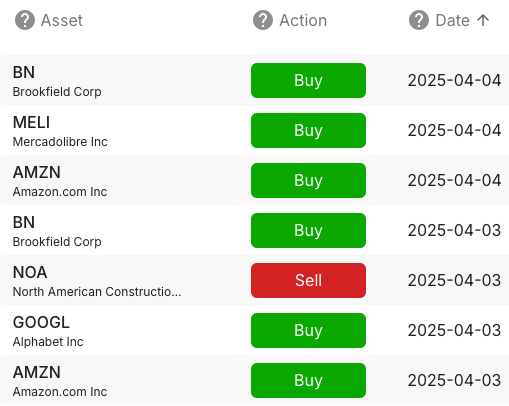Select the BN ticker in the 2025-04-03 row
Viewport: 509px width, 406px height.
pos(24,222)
